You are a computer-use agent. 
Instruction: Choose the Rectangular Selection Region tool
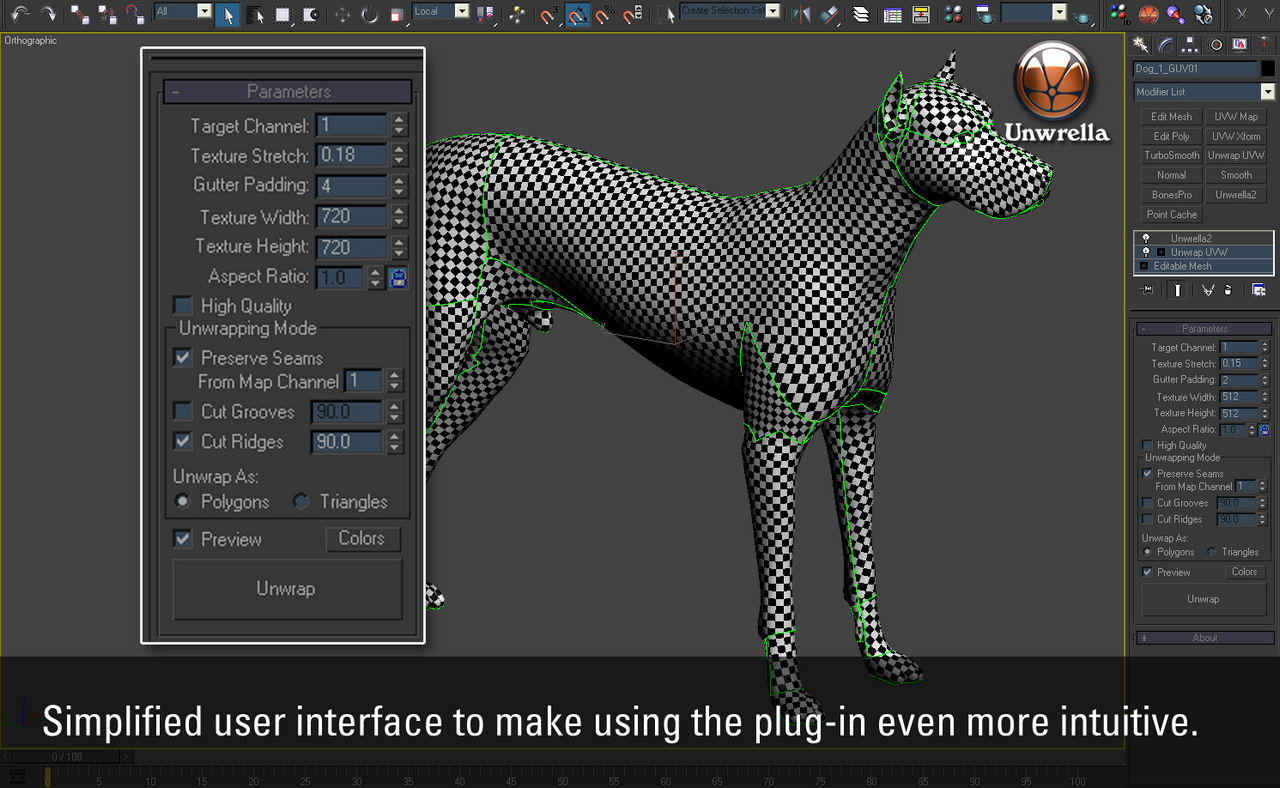pyautogui.click(x=283, y=15)
